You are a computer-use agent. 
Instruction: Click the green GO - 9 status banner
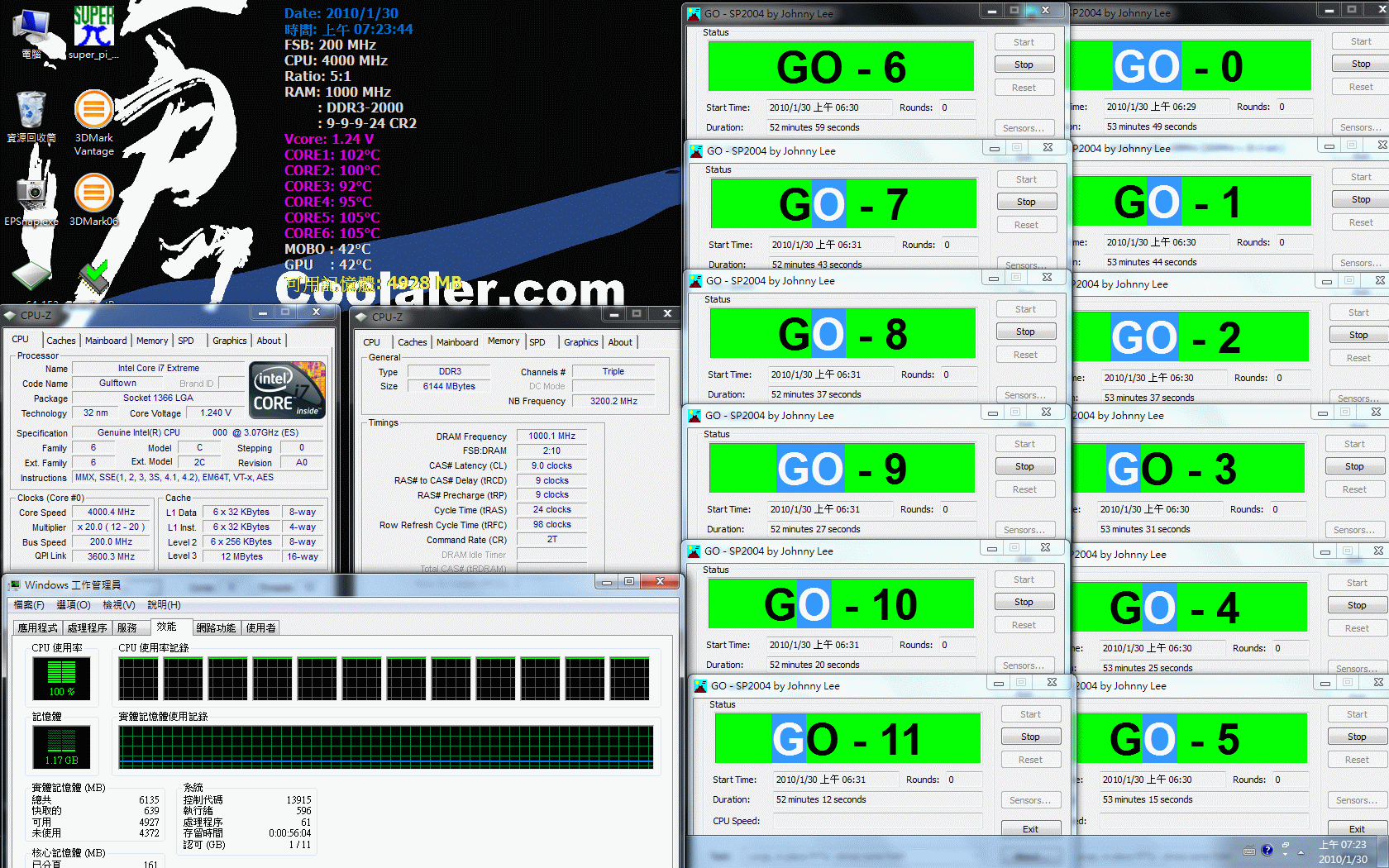tap(841, 469)
